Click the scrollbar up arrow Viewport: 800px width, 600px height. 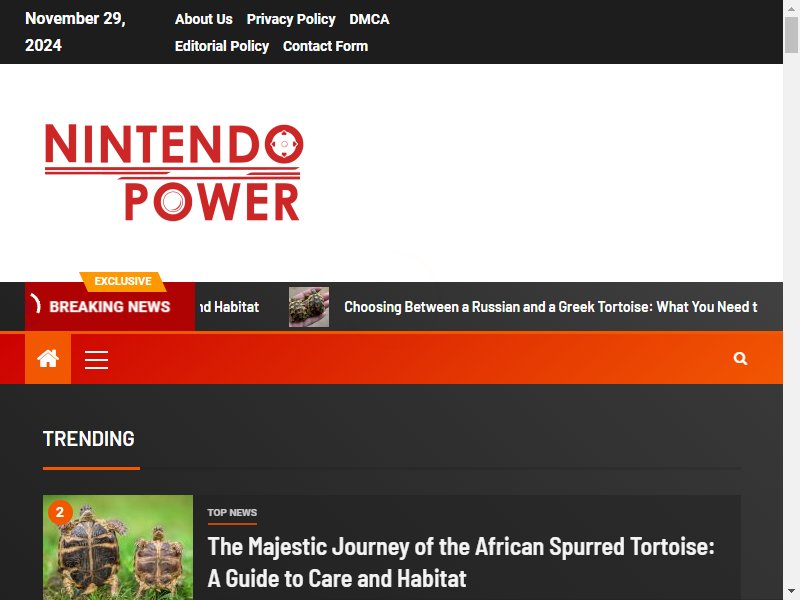(x=791, y=8)
